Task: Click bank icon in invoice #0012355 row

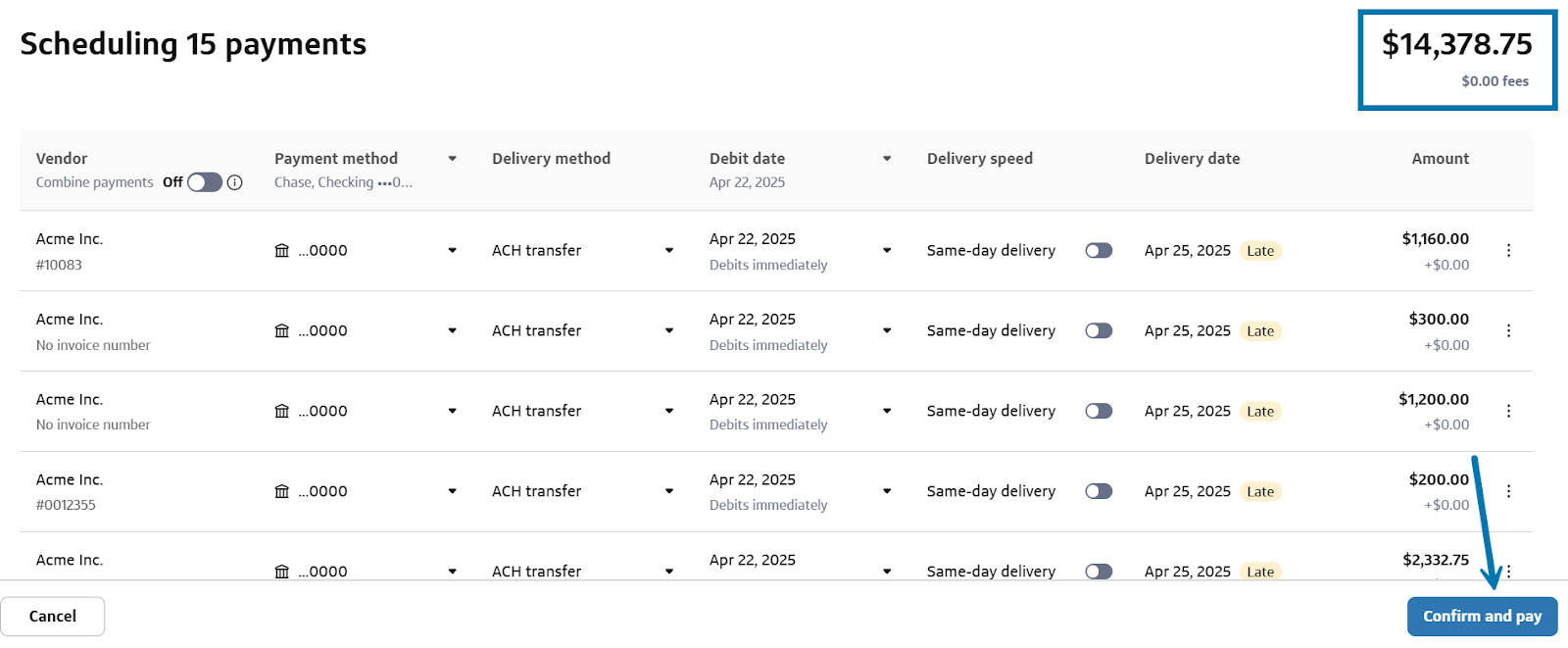Action: click(x=282, y=492)
